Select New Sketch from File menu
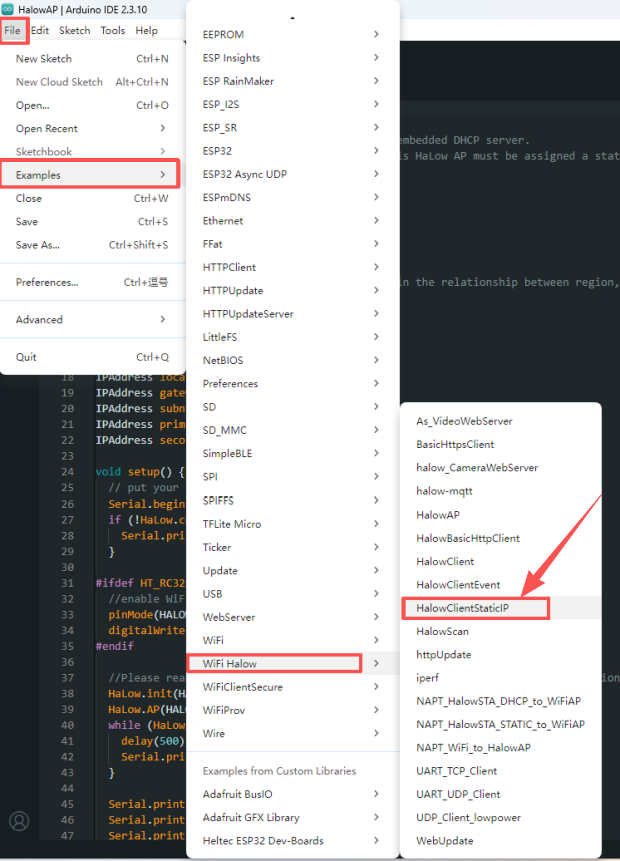The image size is (620, 861). pos(92,59)
